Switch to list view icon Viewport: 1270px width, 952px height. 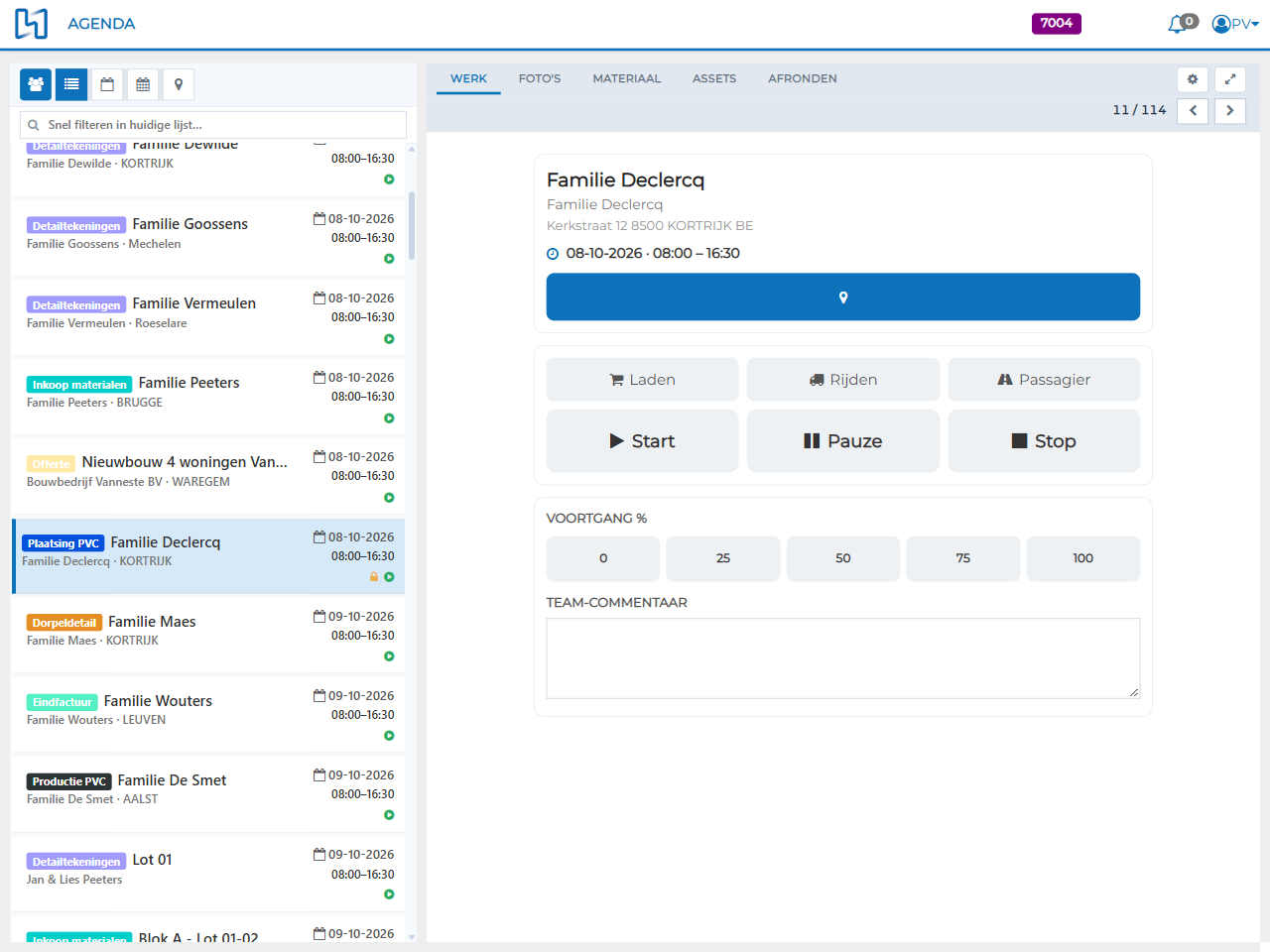pyautogui.click(x=71, y=84)
